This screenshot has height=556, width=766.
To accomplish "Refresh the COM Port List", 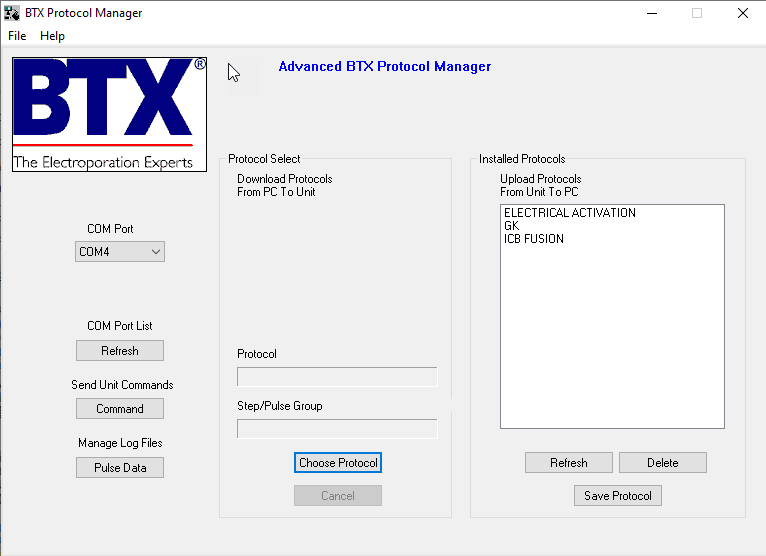I will (x=120, y=351).
